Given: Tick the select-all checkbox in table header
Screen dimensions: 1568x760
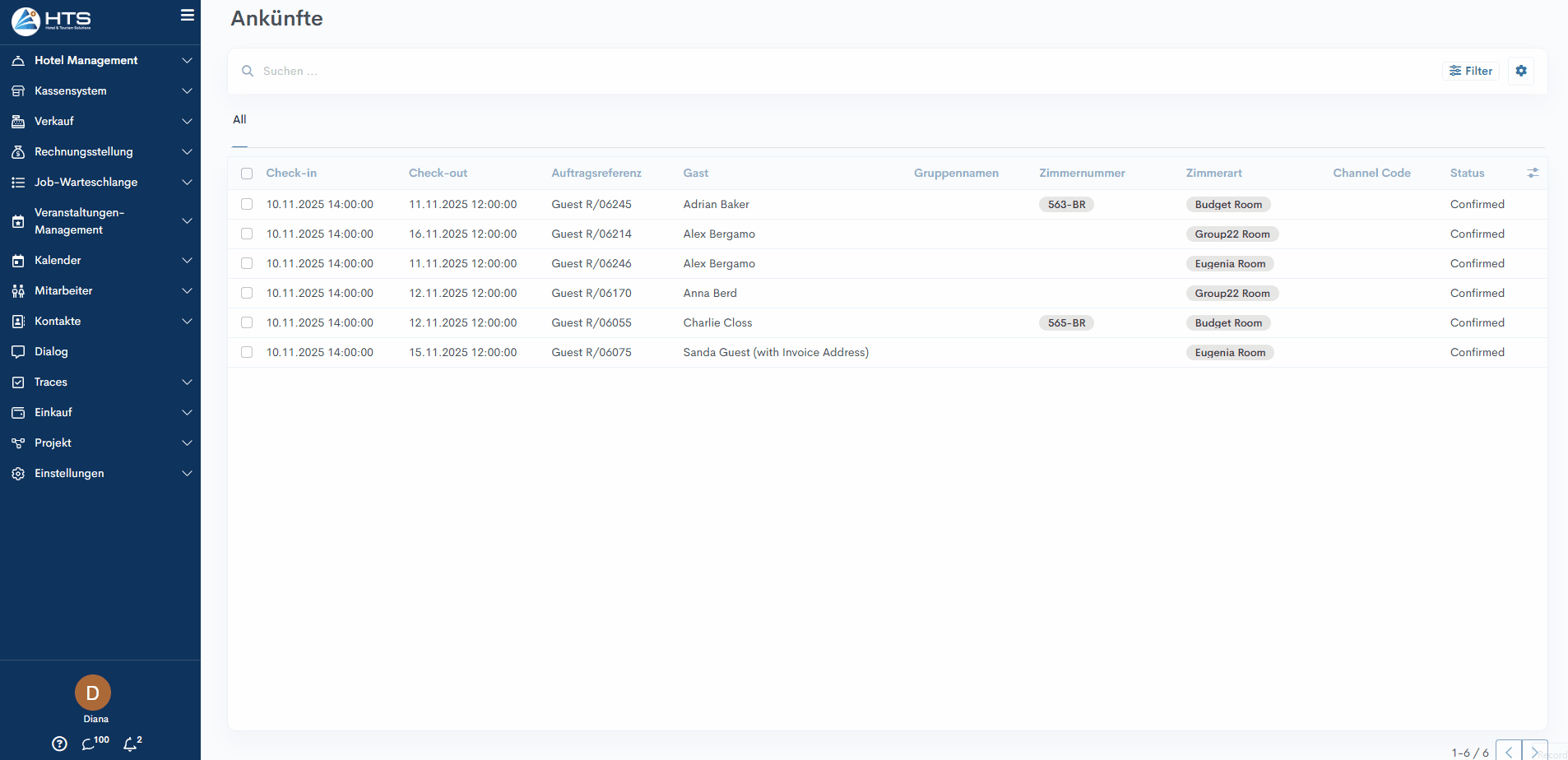Looking at the screenshot, I should 247,174.
